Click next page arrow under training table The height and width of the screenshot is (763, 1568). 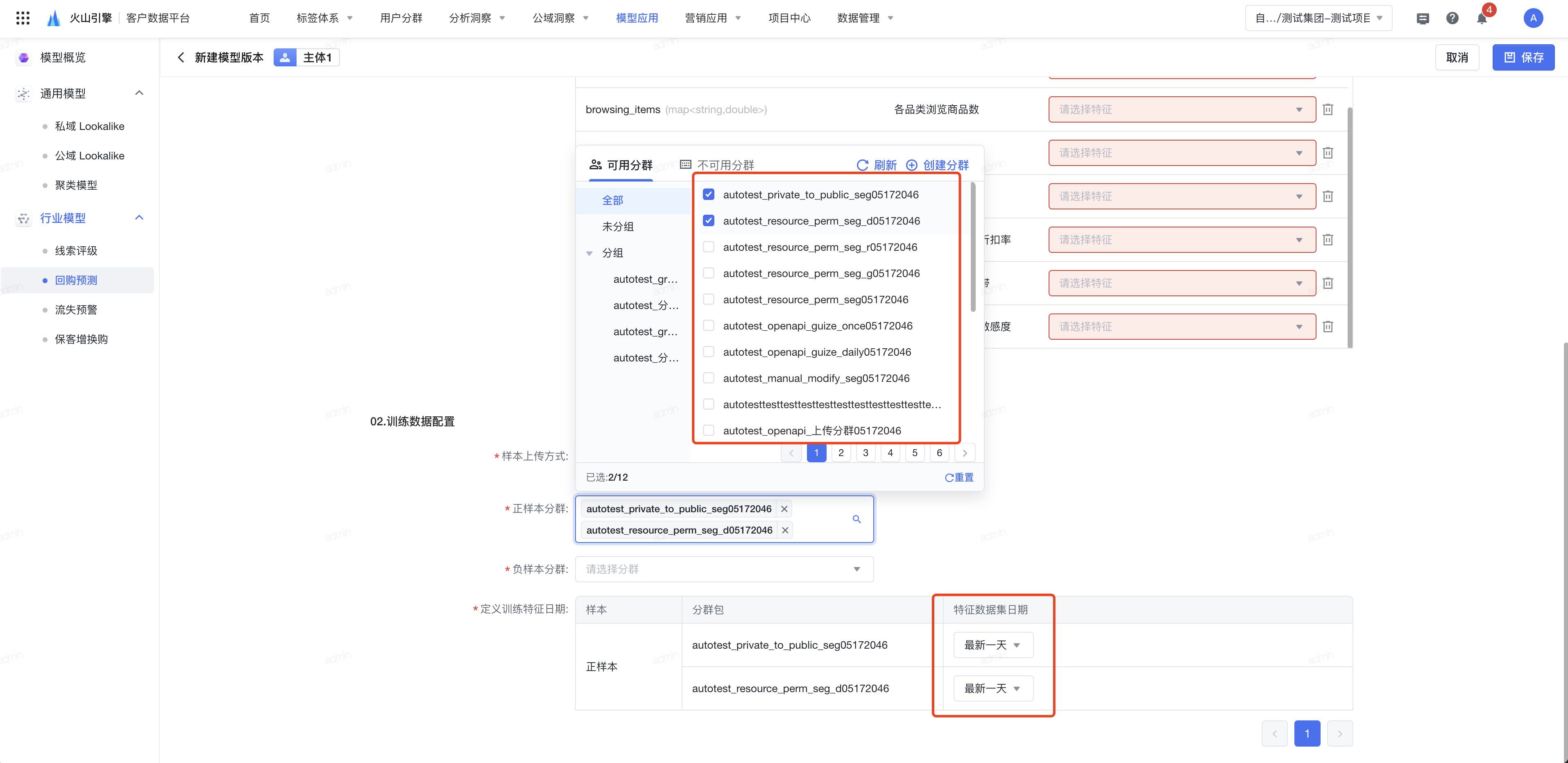(1340, 734)
